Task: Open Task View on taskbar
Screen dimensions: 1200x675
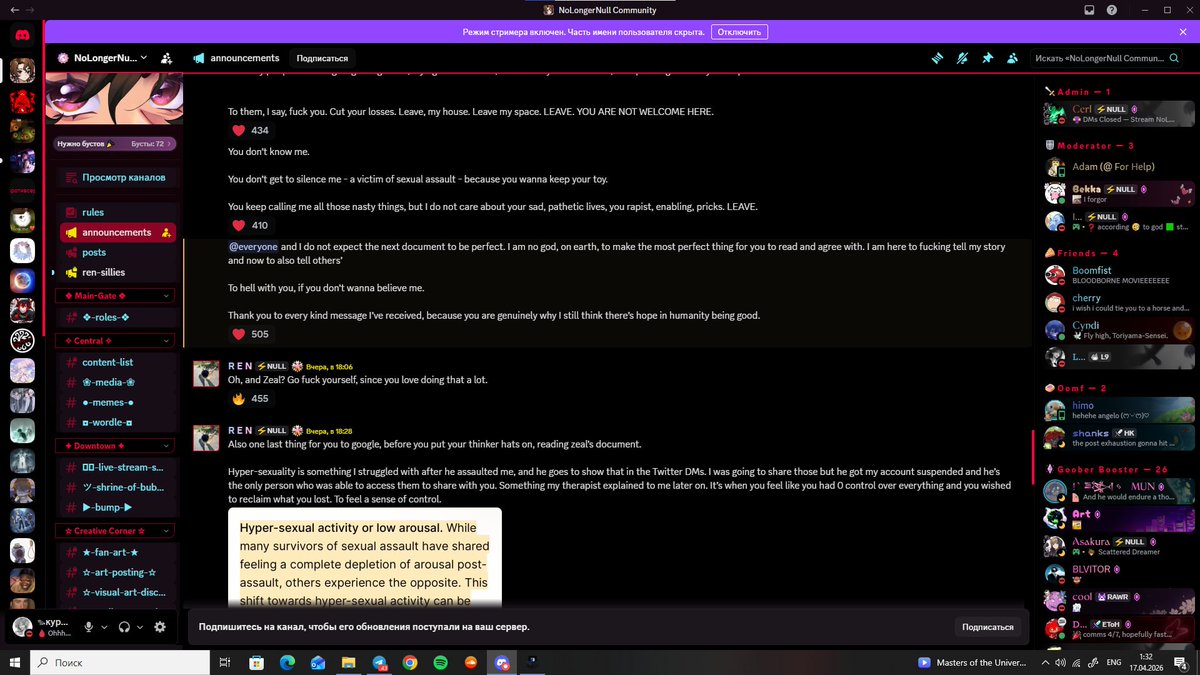Action: click(x=225, y=662)
